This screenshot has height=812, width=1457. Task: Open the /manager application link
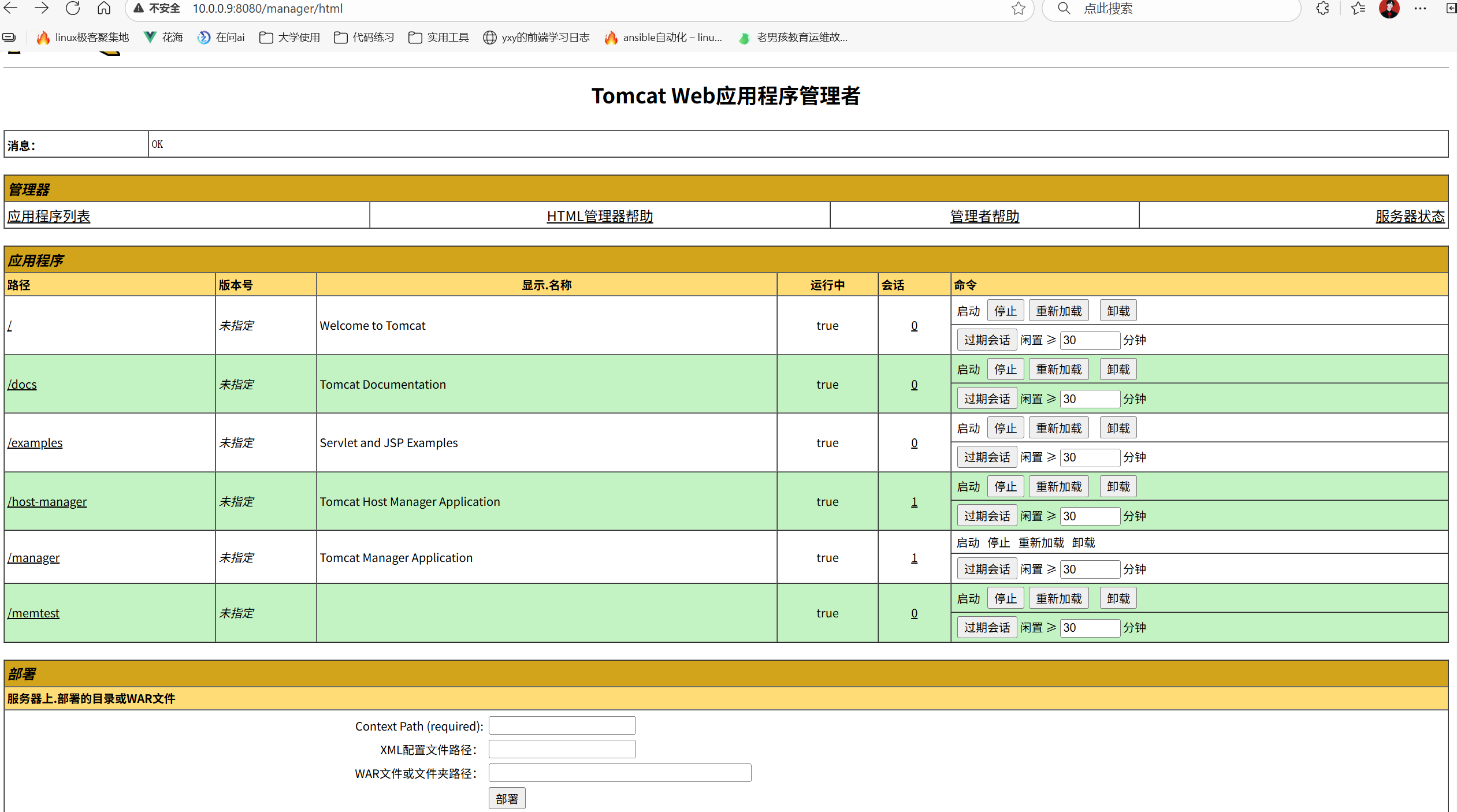(34, 558)
